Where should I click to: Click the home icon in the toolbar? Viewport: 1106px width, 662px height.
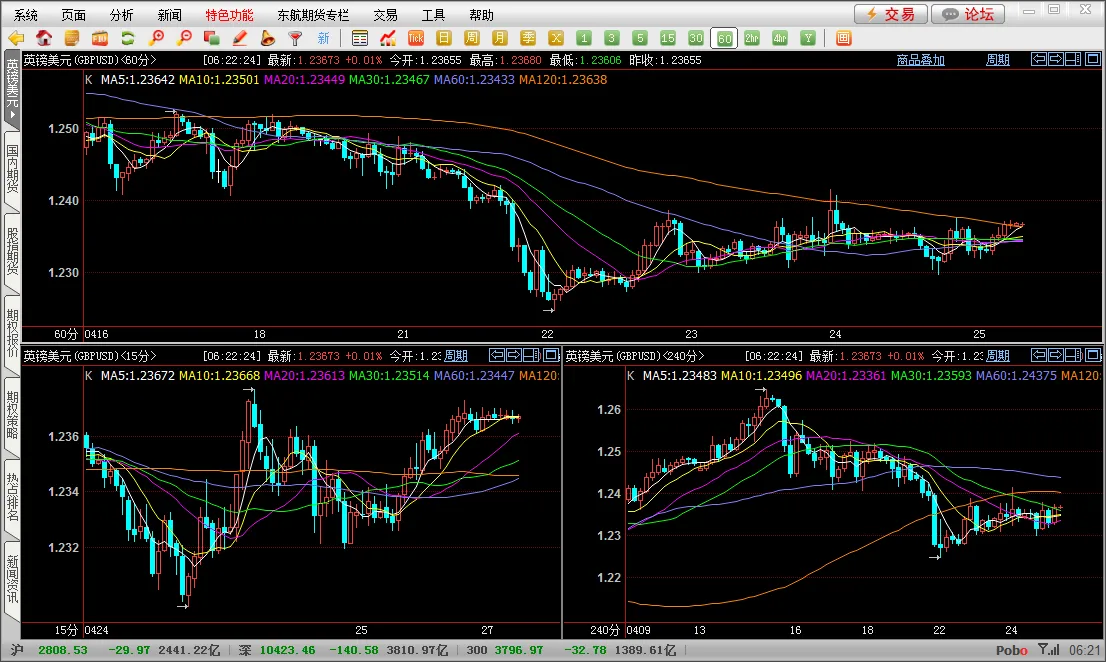pyautogui.click(x=44, y=38)
